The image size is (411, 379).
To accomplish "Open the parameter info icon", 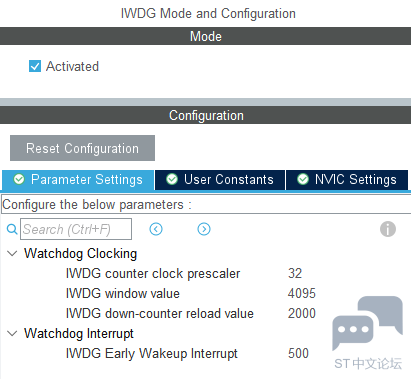I will click(x=388, y=229).
